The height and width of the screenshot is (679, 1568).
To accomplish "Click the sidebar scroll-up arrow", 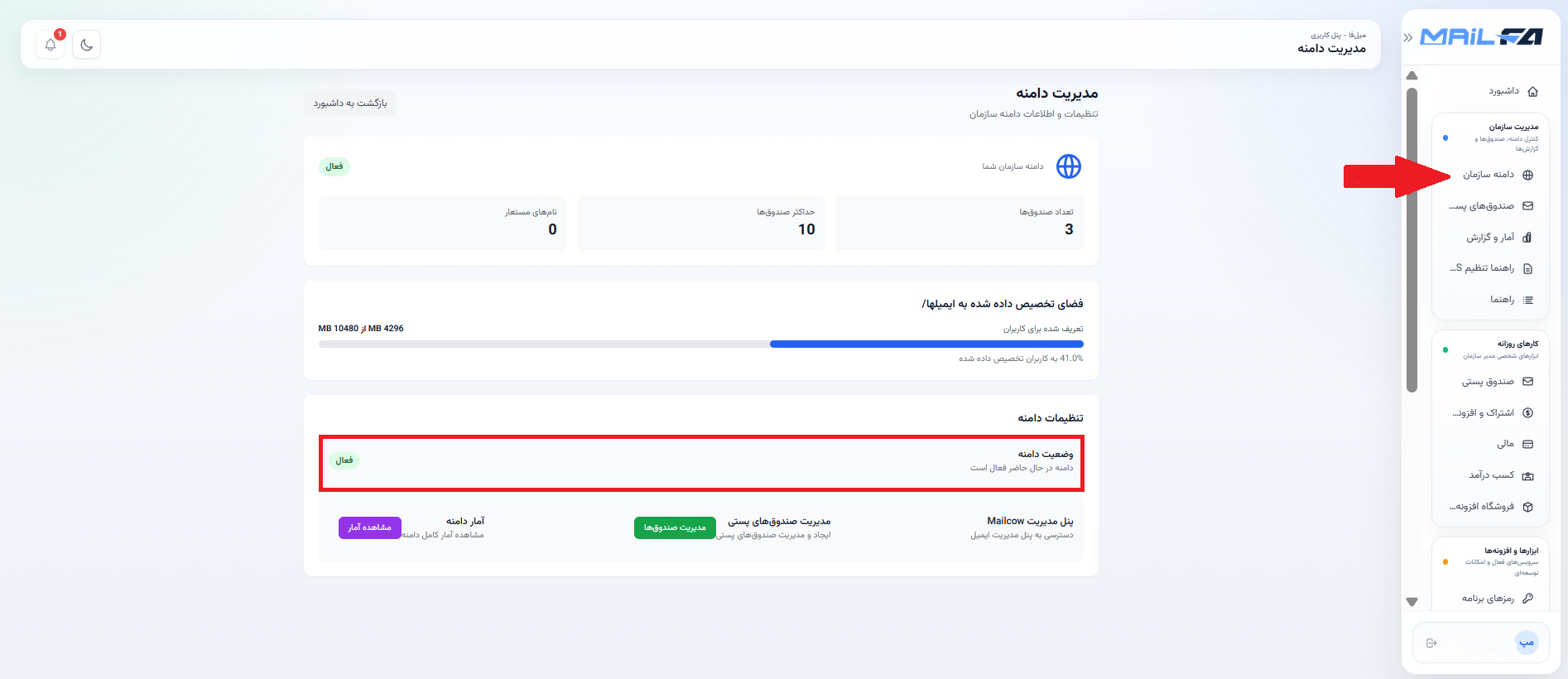I will tap(1412, 75).
